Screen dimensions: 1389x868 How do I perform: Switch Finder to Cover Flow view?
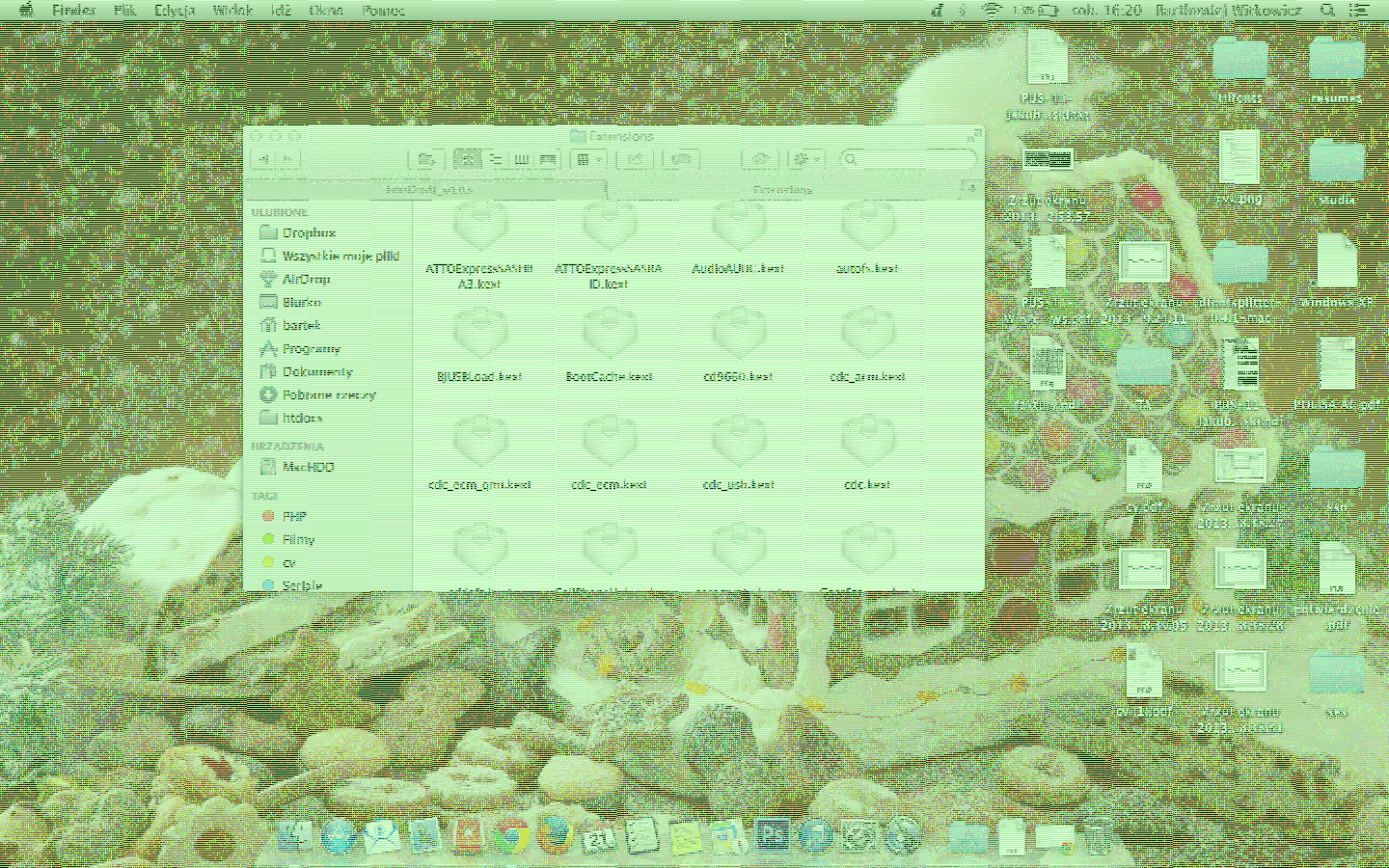(x=546, y=159)
